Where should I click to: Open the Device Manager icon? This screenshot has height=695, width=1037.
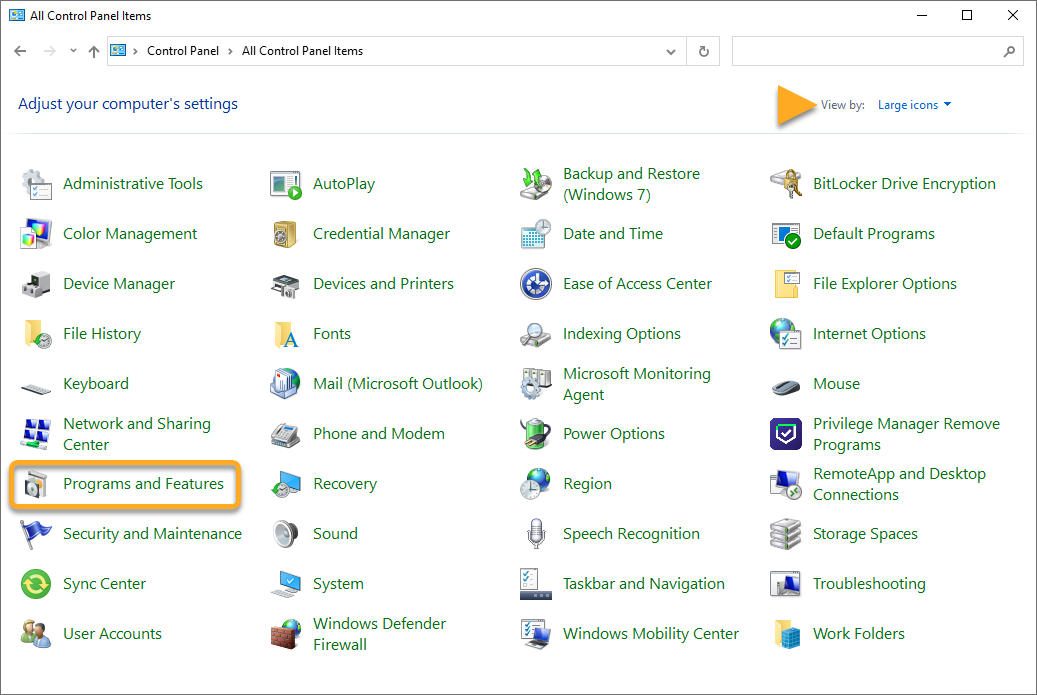[36, 284]
